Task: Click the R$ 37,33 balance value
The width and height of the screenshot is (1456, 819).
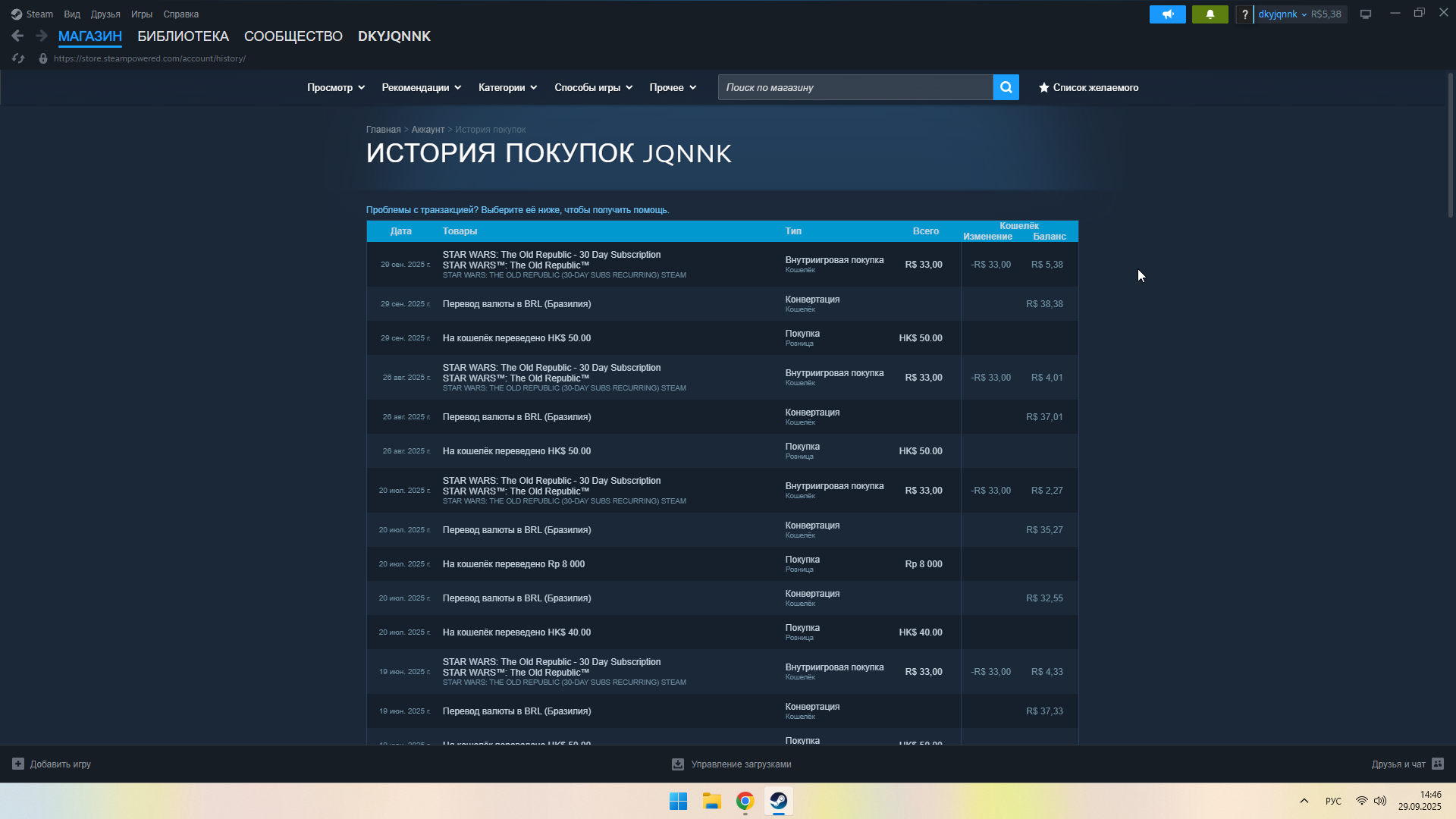Action: 1044,711
